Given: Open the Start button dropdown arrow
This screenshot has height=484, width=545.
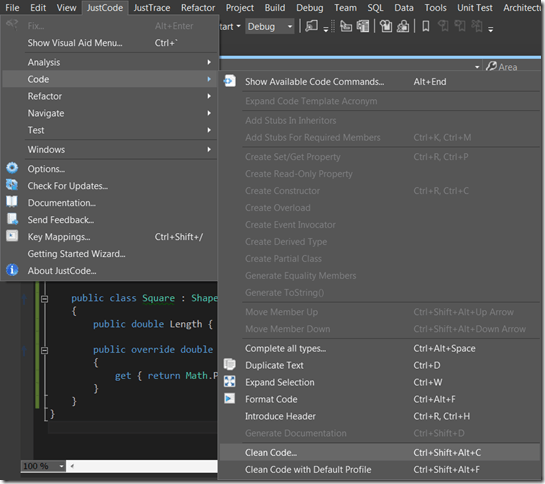Looking at the screenshot, I should [x=238, y=26].
